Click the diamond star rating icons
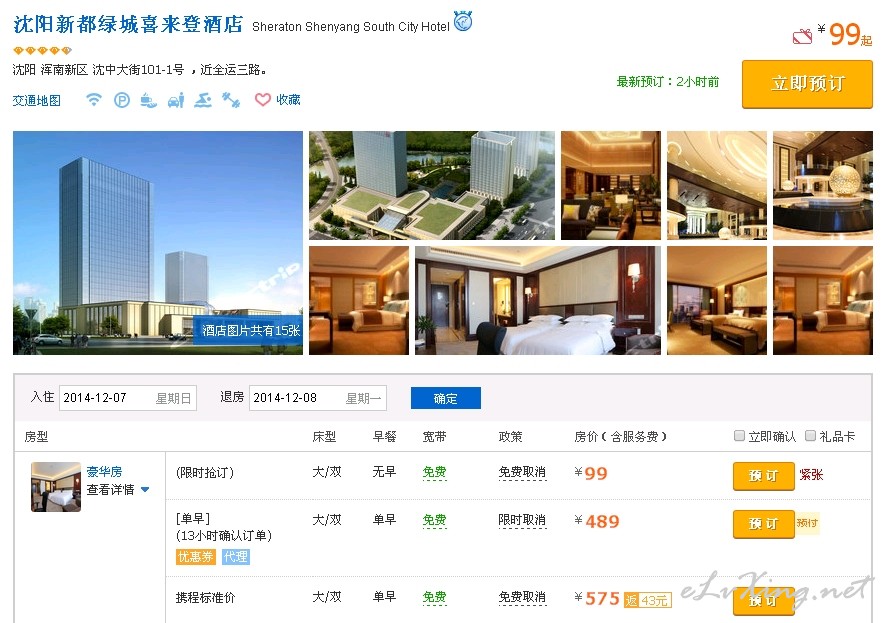This screenshot has height=623, width=885. [42, 51]
